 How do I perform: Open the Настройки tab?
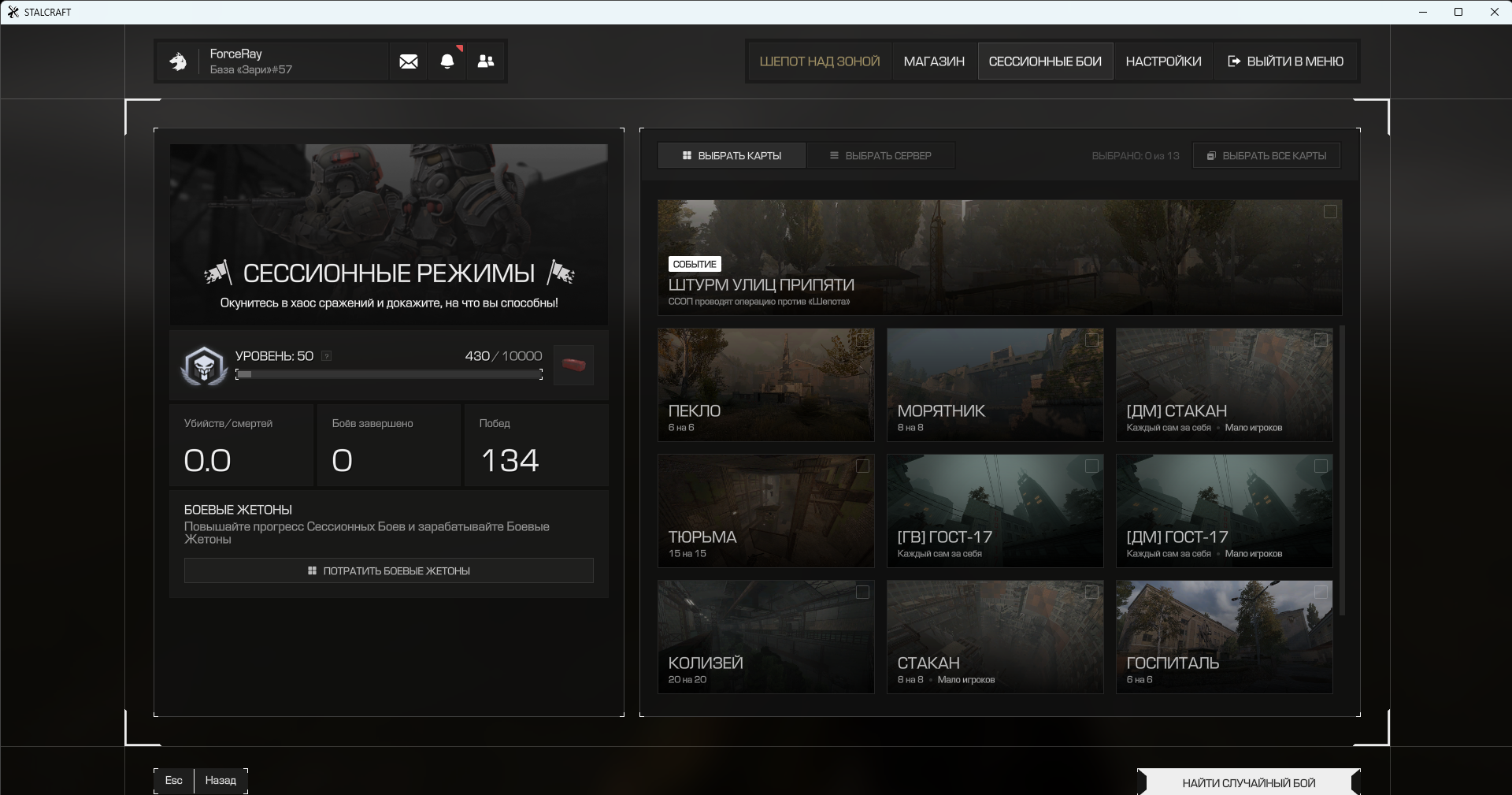pyautogui.click(x=1163, y=61)
